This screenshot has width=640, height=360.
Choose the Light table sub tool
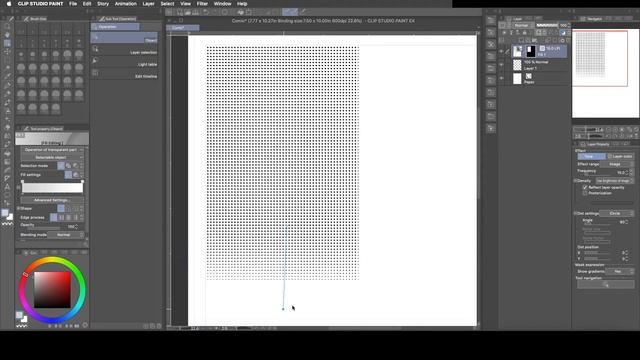pos(124,62)
